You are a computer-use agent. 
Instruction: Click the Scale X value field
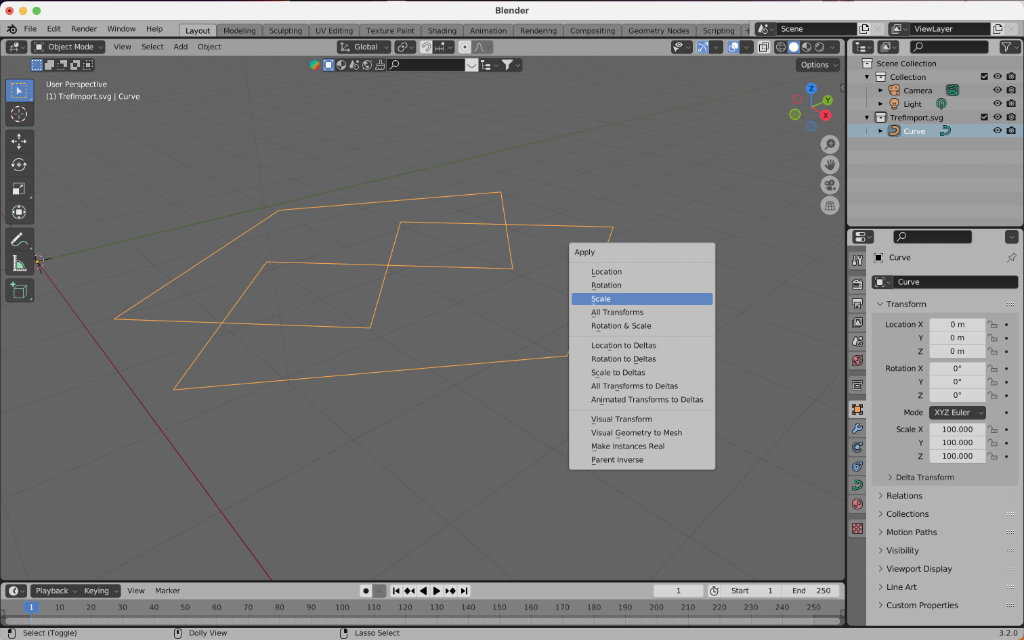pos(957,429)
